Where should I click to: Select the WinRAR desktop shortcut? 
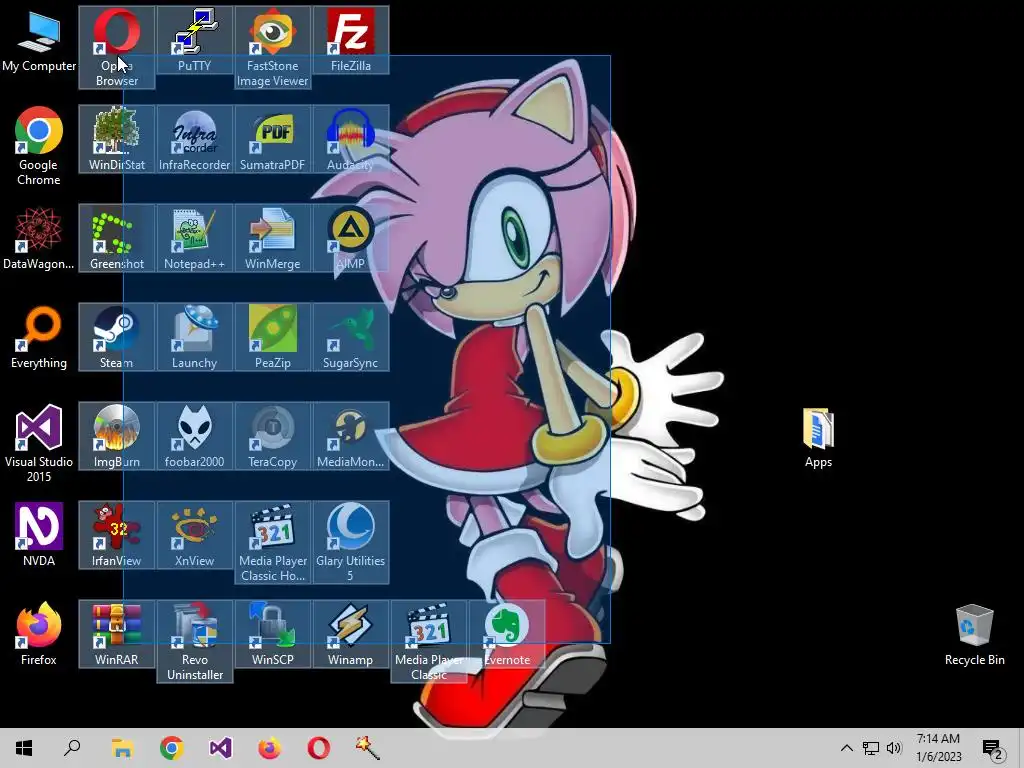(117, 634)
